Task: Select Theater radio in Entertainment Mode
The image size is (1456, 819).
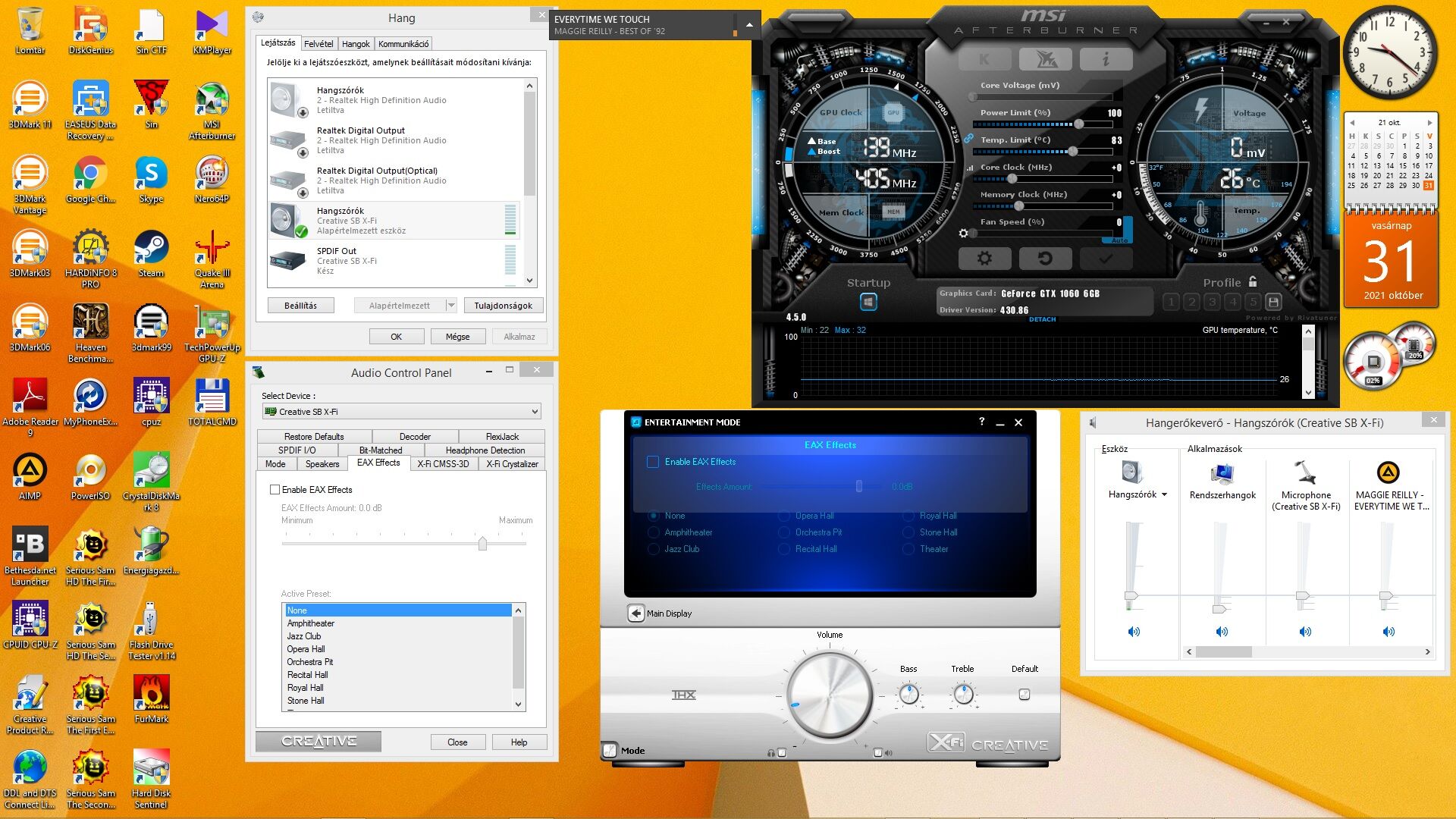Action: tap(908, 549)
